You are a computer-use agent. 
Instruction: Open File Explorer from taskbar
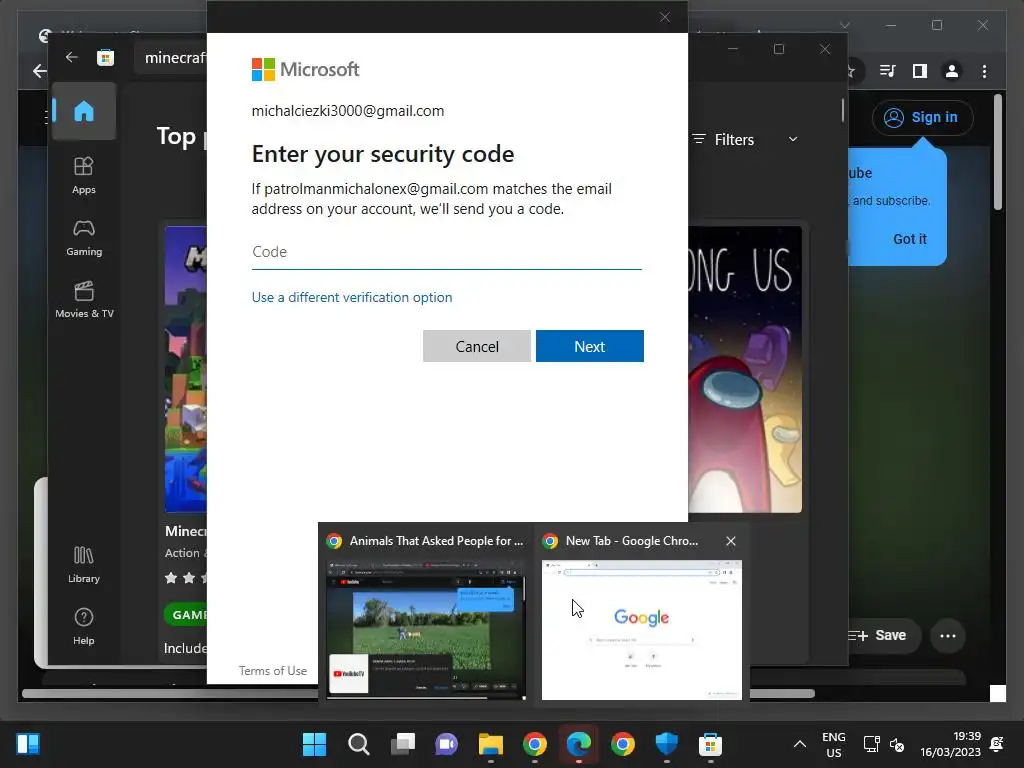[490, 744]
